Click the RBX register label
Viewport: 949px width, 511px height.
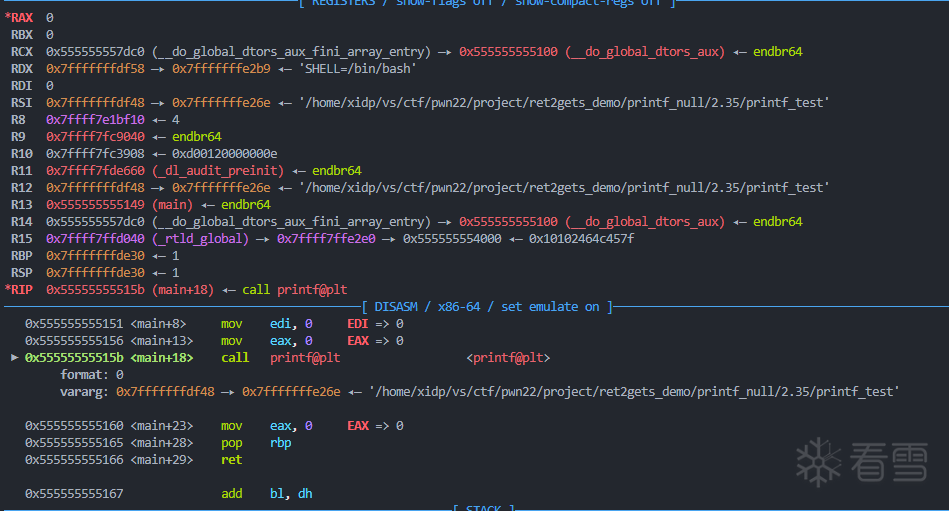pos(22,35)
